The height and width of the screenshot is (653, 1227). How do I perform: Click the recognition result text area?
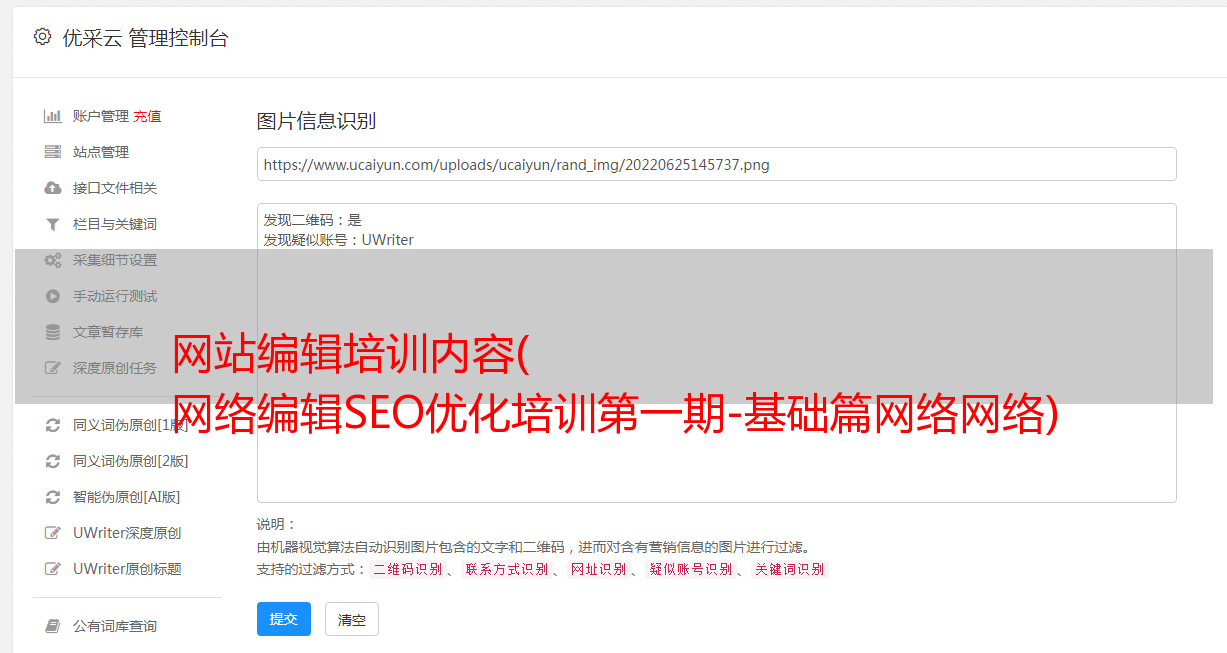(x=716, y=353)
